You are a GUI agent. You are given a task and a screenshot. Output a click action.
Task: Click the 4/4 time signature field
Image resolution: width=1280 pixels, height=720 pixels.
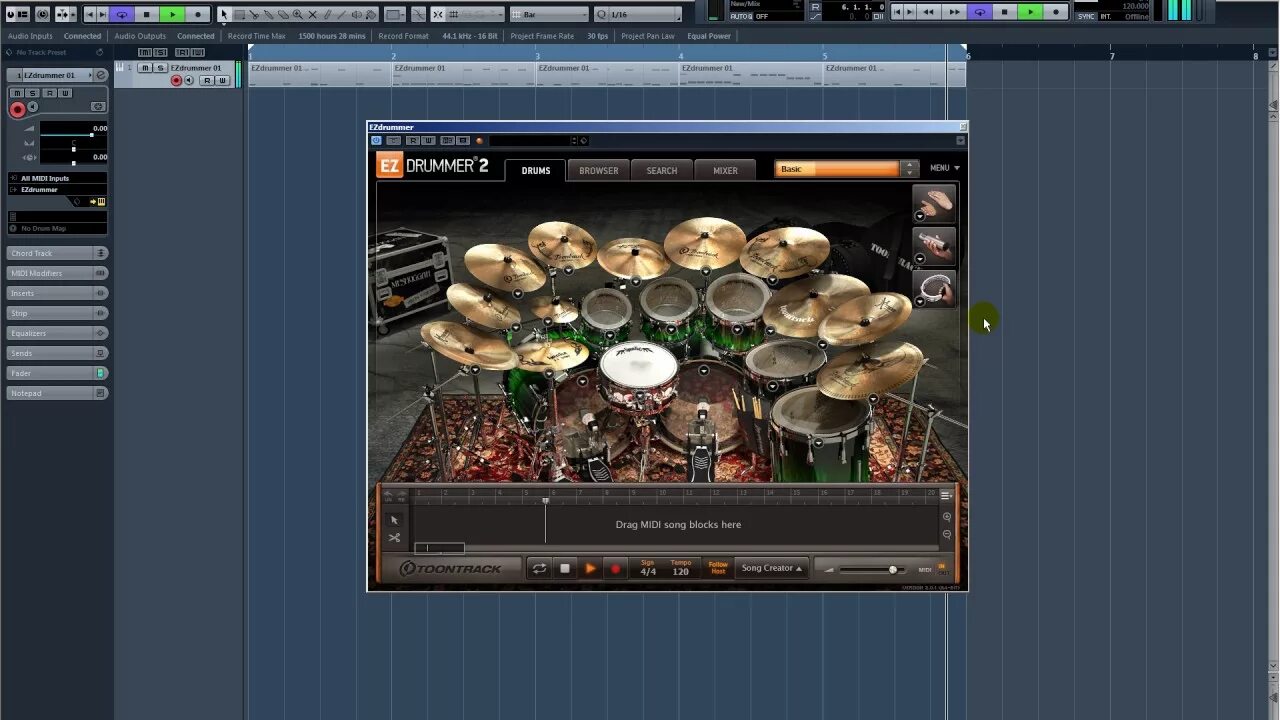pos(648,568)
